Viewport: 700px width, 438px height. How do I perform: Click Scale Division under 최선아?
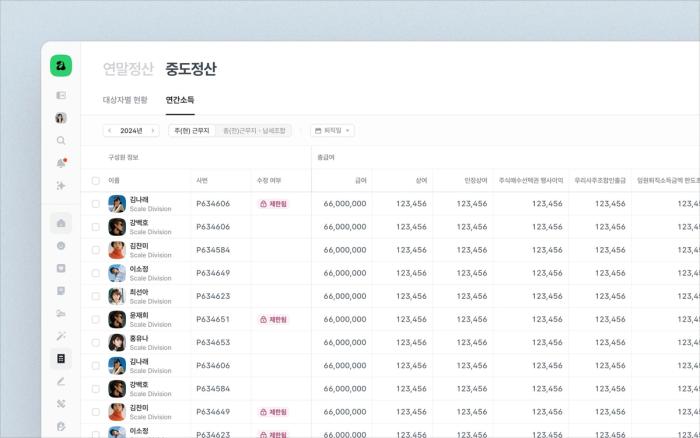(150, 301)
